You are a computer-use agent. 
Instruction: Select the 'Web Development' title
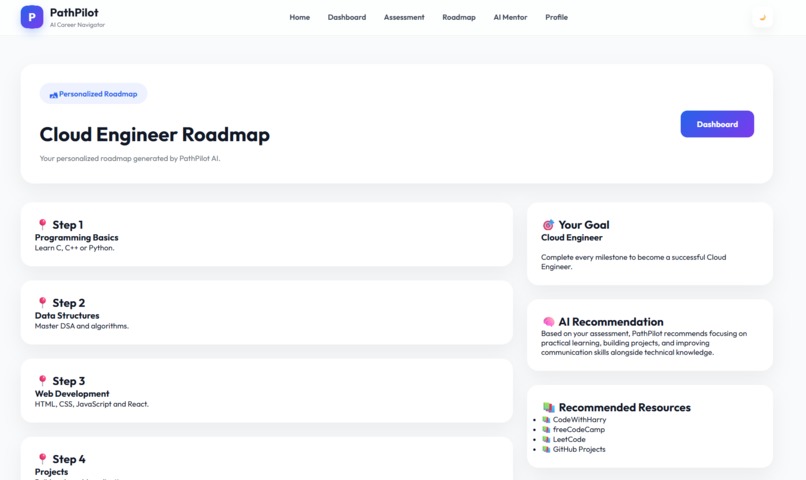pyautogui.click(x=72, y=394)
